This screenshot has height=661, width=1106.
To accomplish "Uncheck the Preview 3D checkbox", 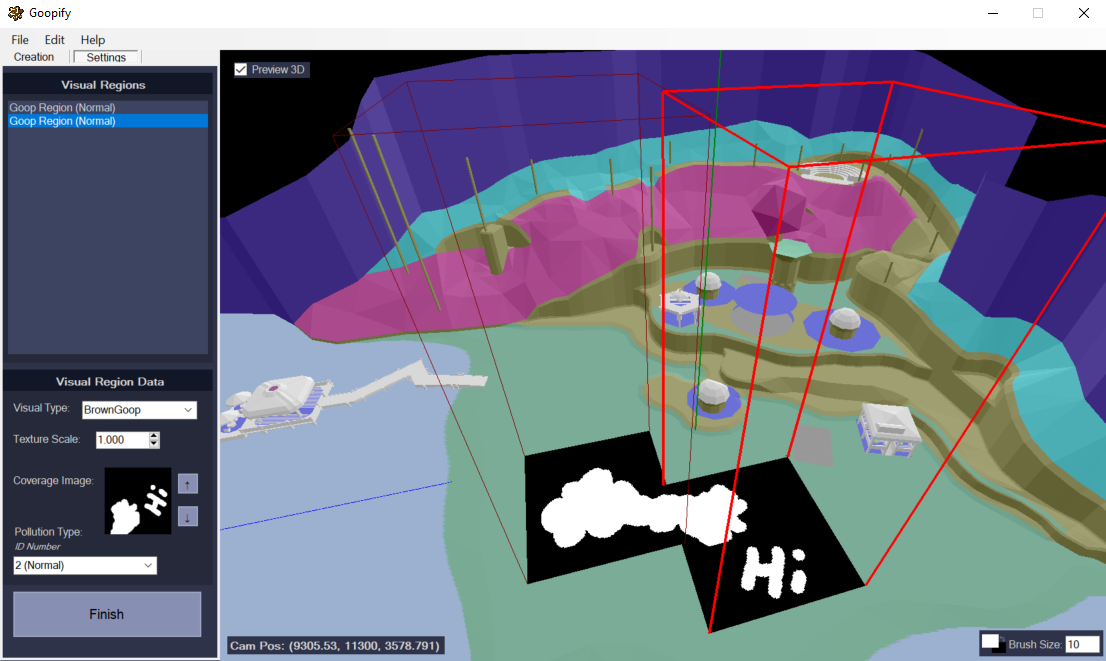I will [241, 70].
